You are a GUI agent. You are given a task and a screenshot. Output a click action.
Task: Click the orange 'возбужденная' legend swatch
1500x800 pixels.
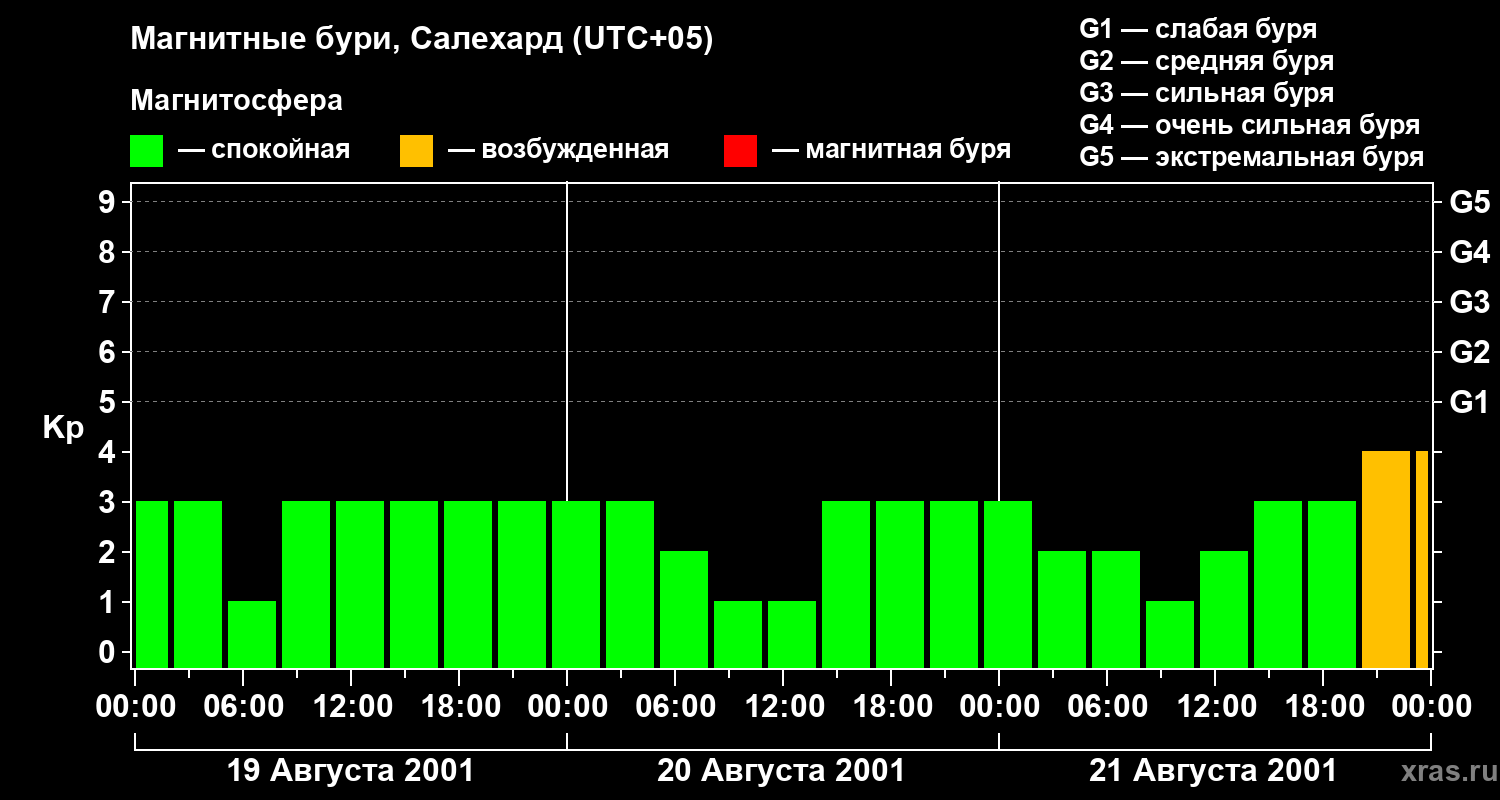point(416,151)
